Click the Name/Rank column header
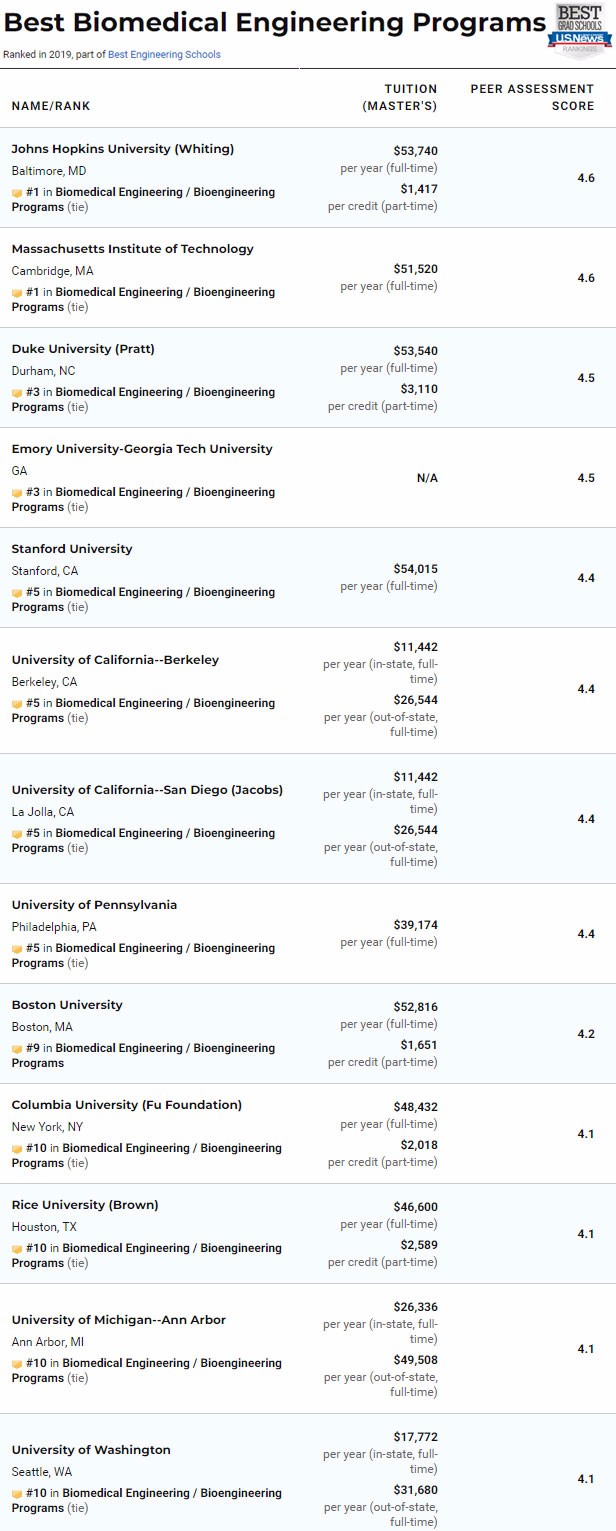This screenshot has height=1531, width=616. tap(51, 106)
